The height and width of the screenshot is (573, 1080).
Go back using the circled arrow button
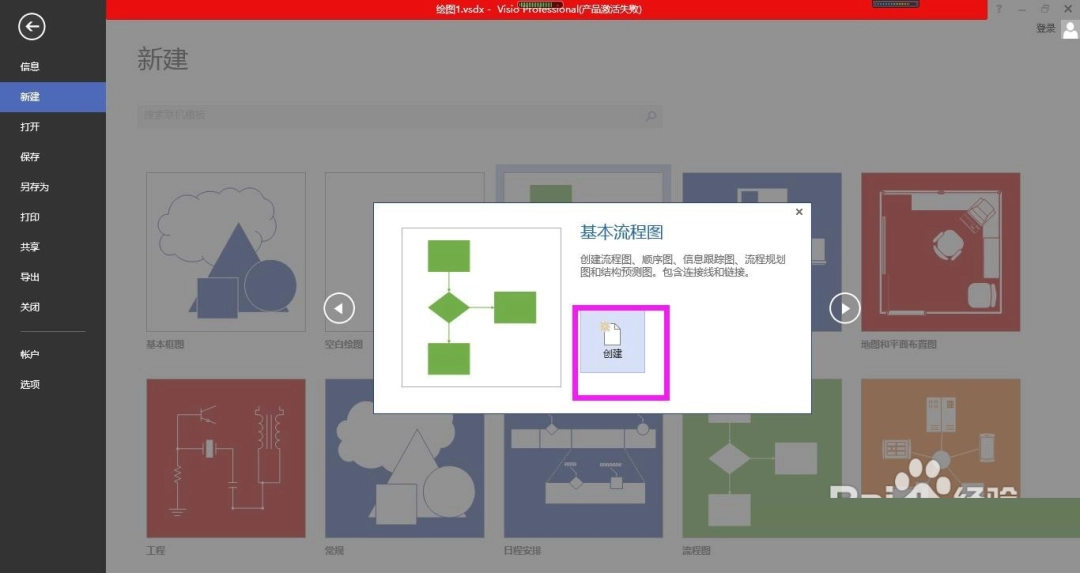(32, 27)
